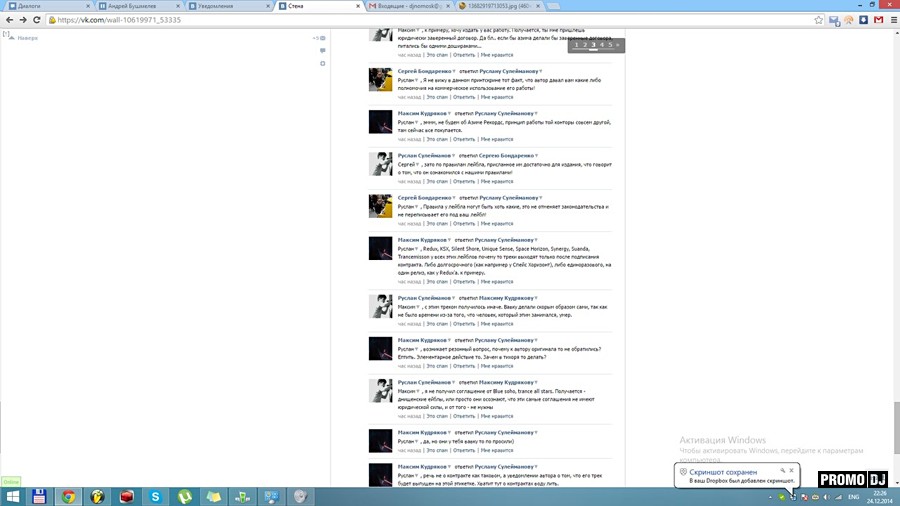
Task: Switch to the Диалоги browser tab
Action: pos(40,6)
